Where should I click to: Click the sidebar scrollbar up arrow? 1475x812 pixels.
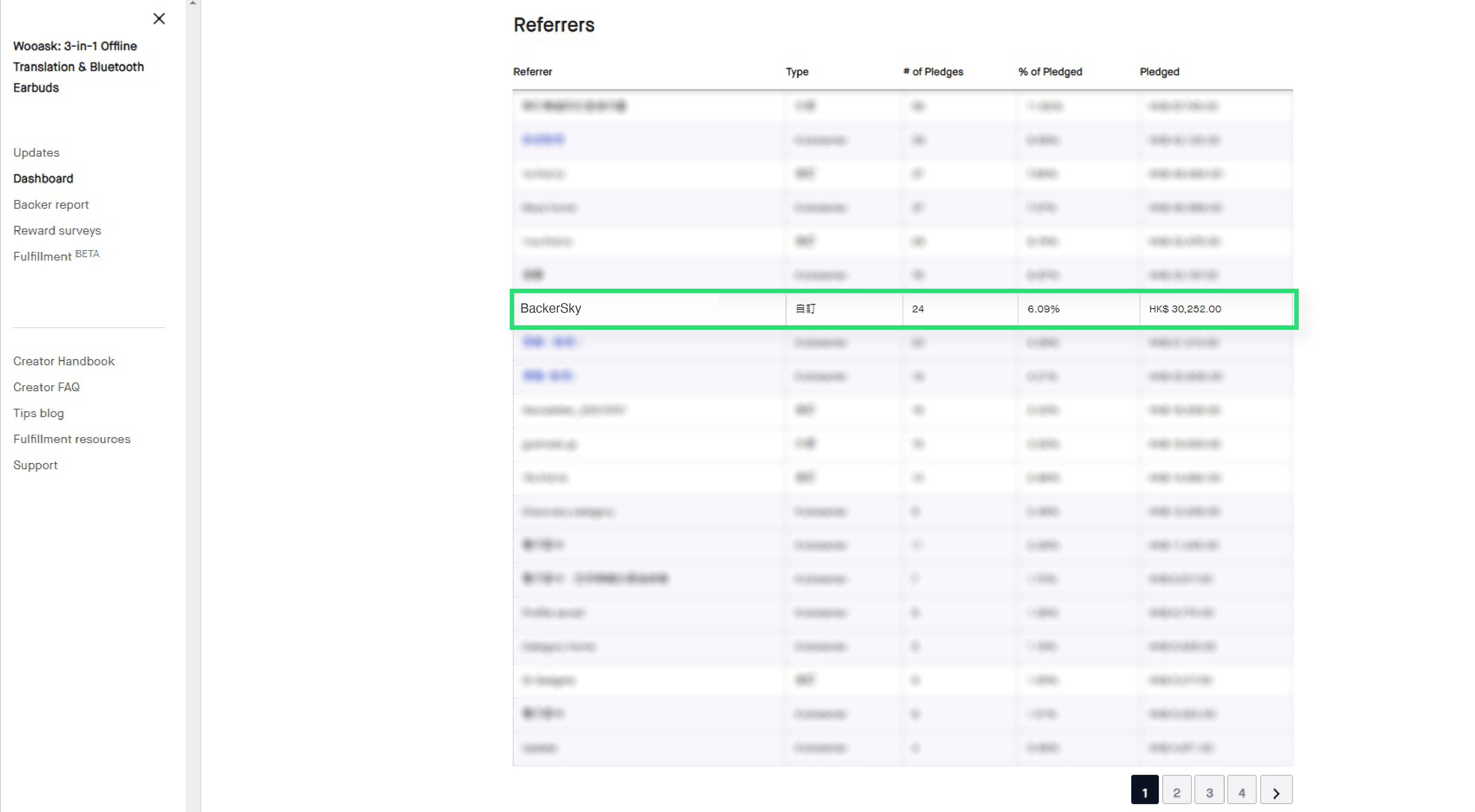[x=193, y=3]
